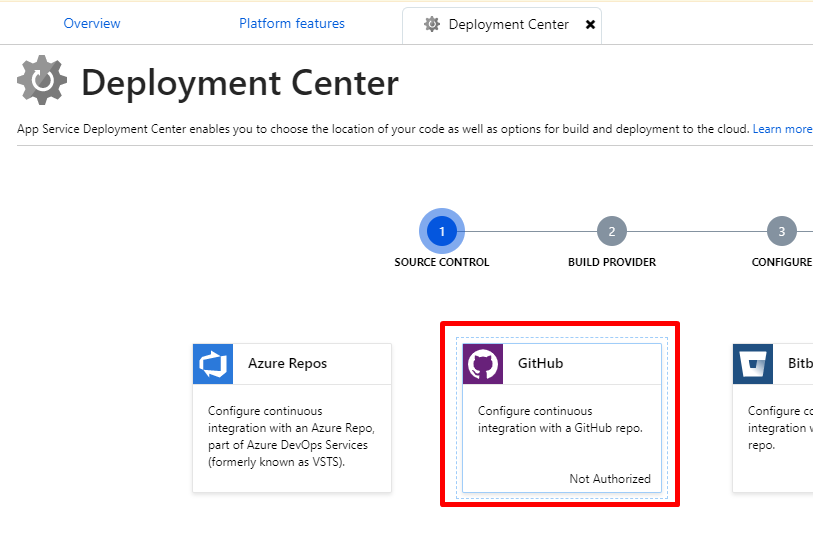Click the BUILD PROVIDER step label

[x=612, y=262]
